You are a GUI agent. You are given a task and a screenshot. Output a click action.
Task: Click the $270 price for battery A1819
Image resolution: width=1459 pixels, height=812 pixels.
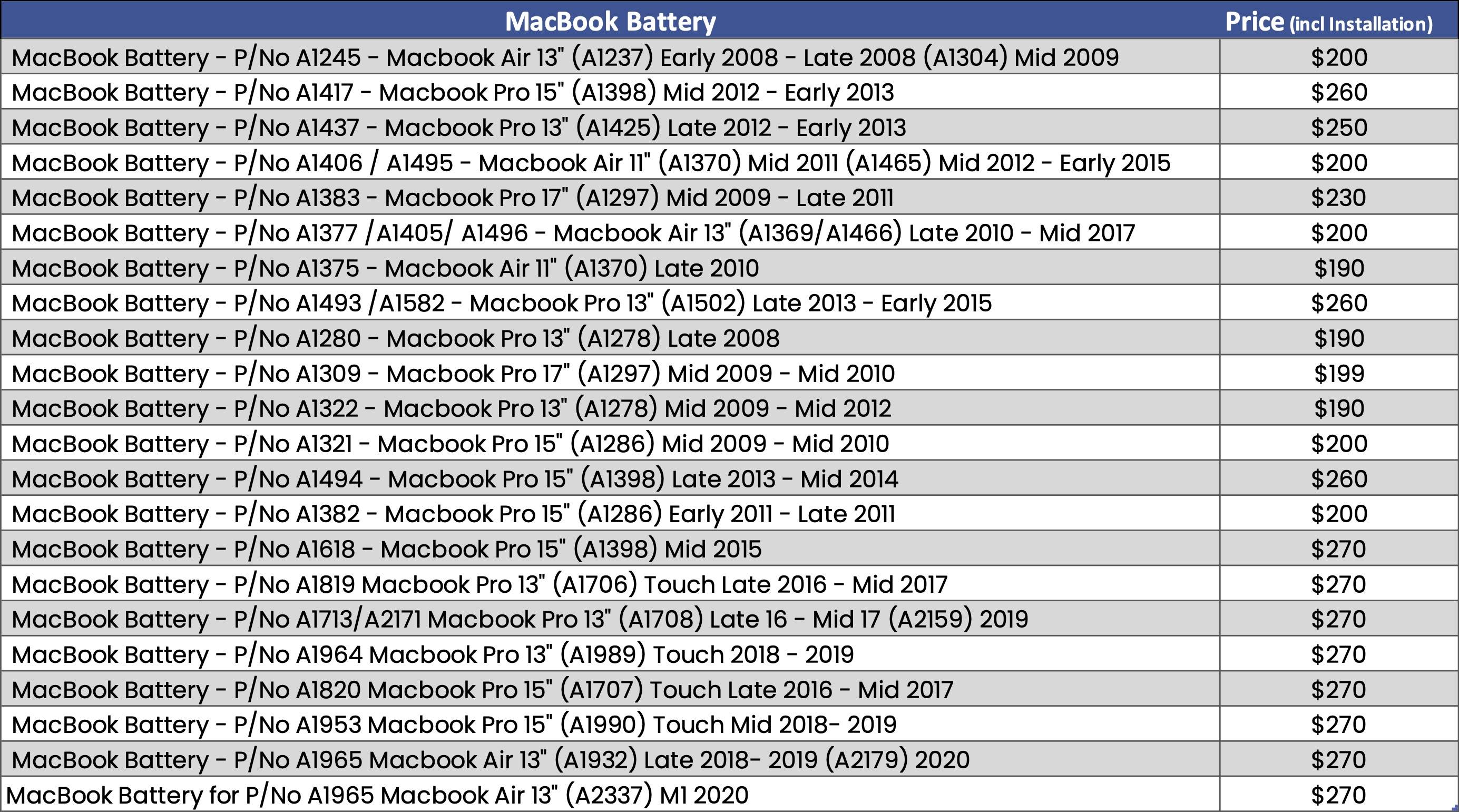[x=1339, y=584]
